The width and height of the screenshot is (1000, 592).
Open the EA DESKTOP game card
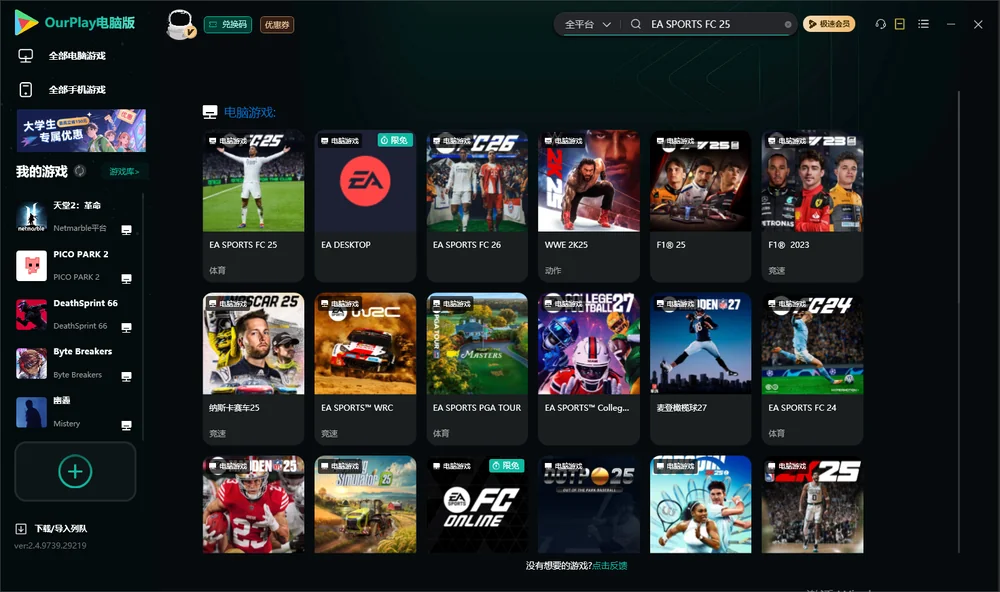tap(365, 206)
